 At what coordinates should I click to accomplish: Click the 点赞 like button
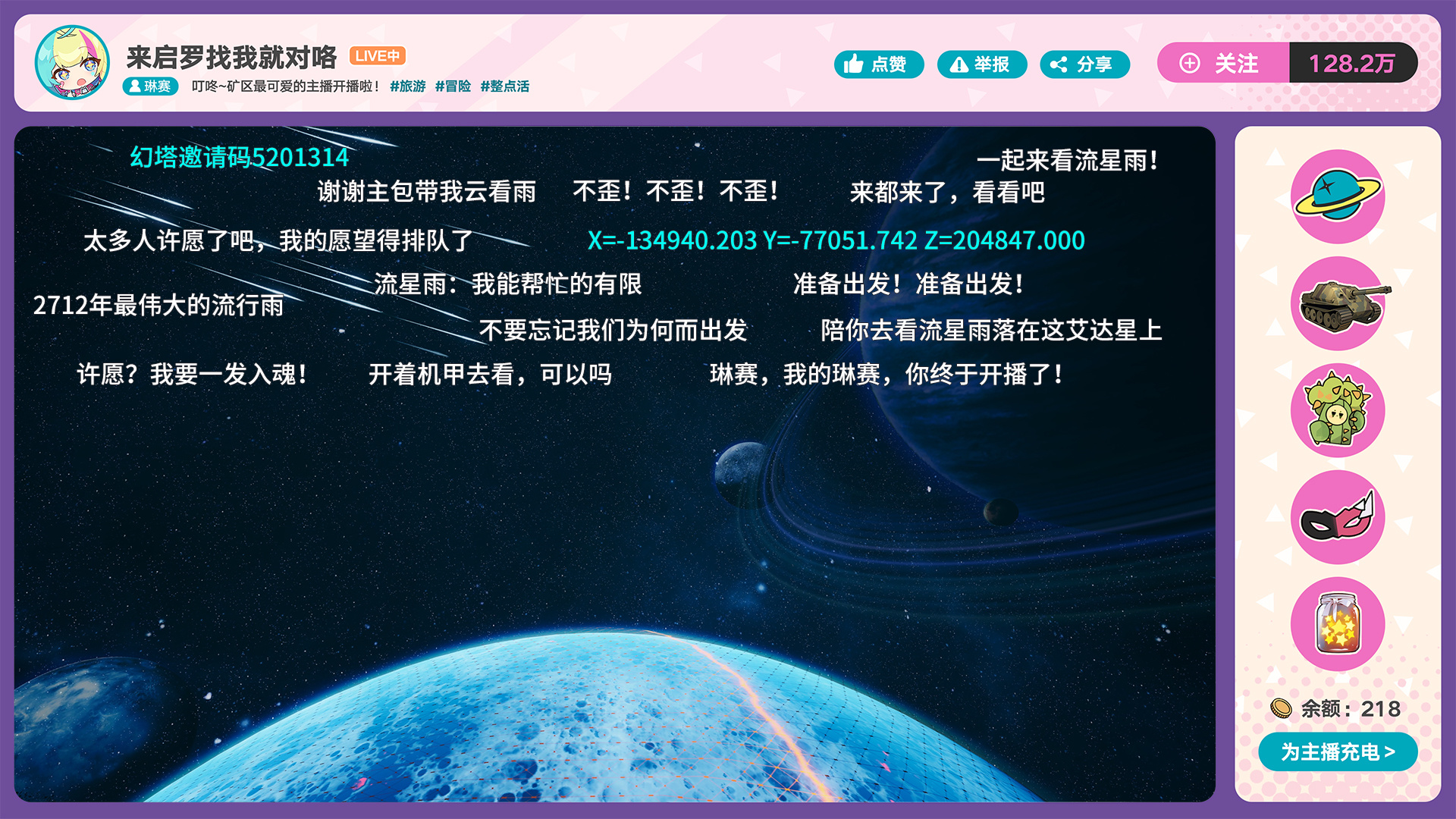(x=879, y=64)
